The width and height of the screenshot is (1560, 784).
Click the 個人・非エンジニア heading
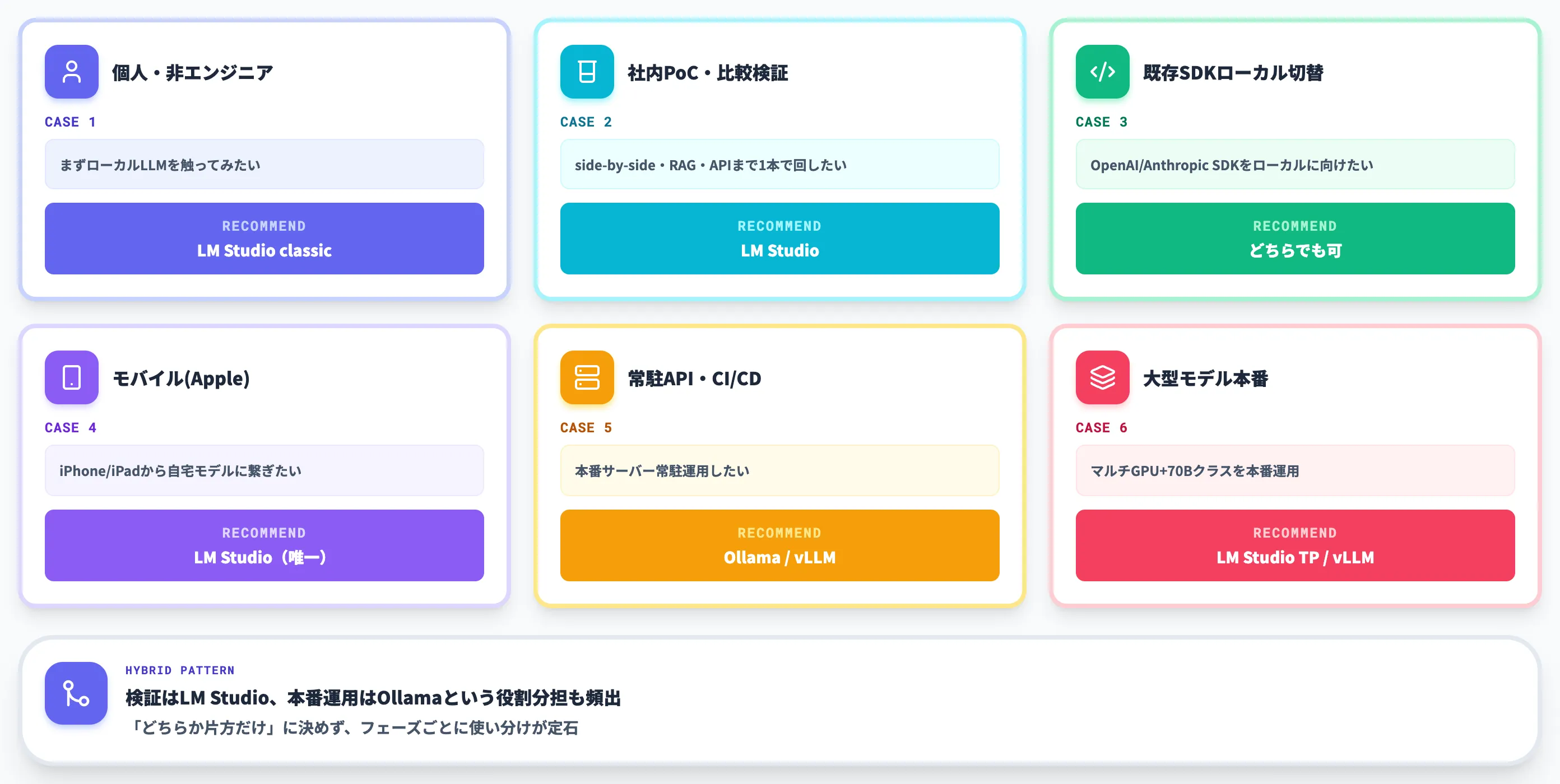coord(193,73)
